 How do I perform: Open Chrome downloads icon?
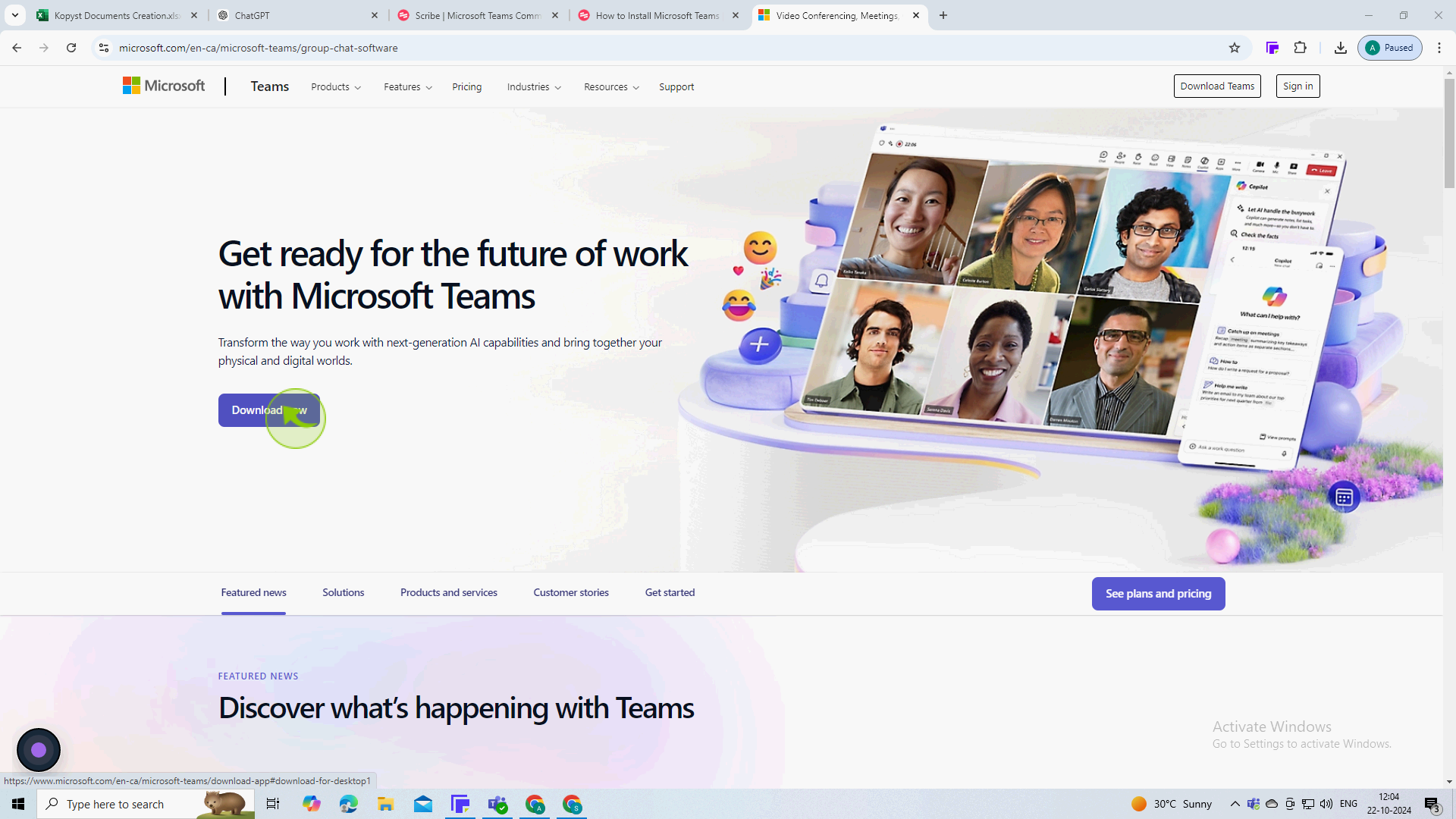coord(1341,48)
